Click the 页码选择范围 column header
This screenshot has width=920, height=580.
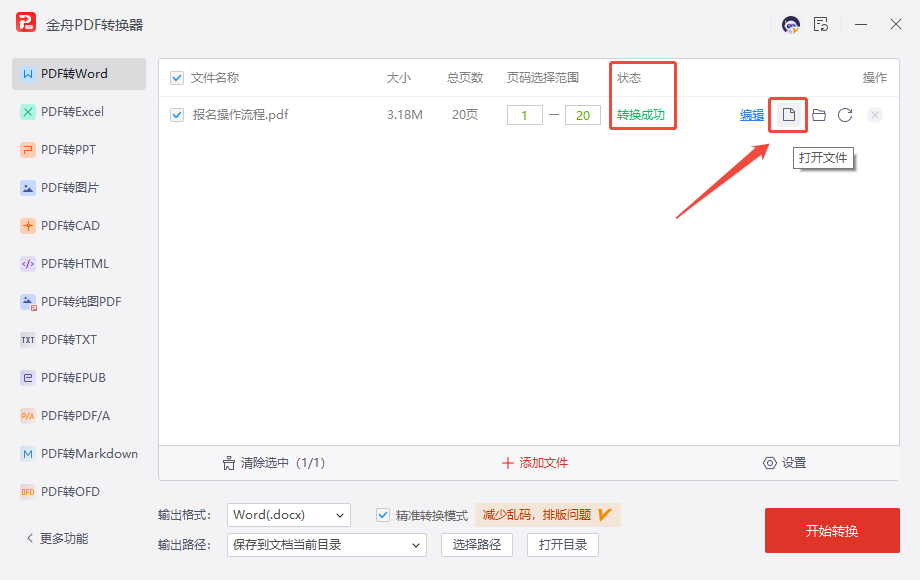[543, 77]
